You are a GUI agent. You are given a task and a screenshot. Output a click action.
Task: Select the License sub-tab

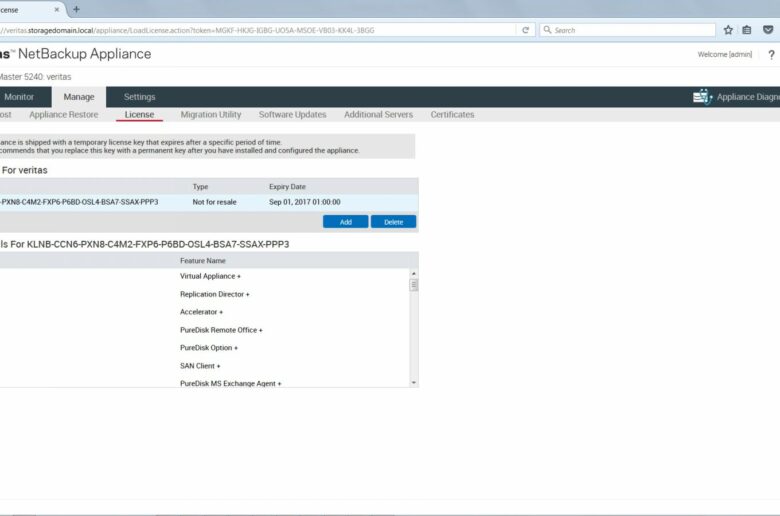139,114
